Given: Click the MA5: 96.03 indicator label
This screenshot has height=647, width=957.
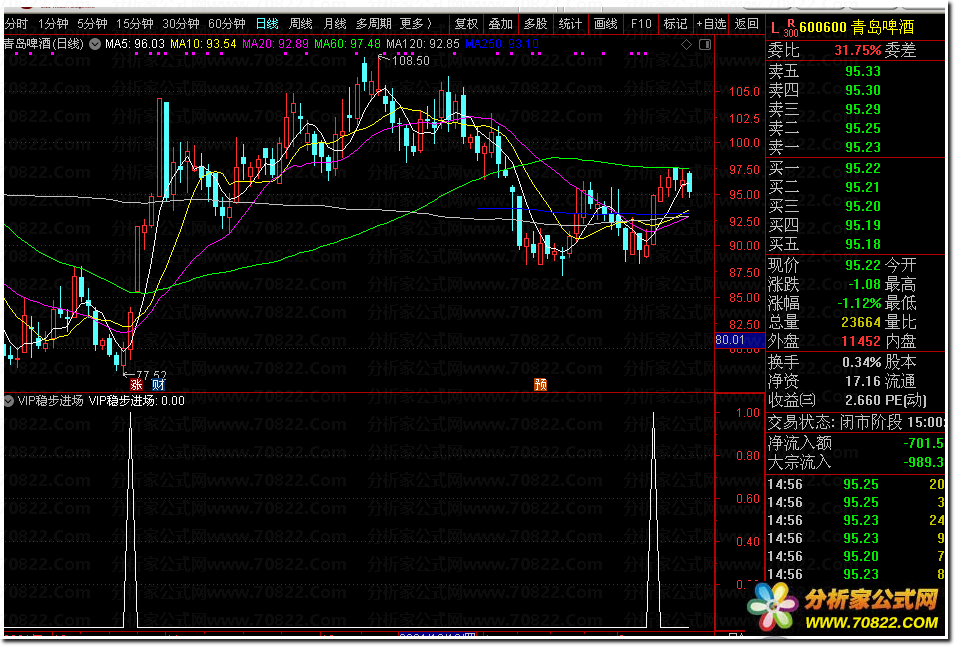Looking at the screenshot, I should click(x=135, y=44).
